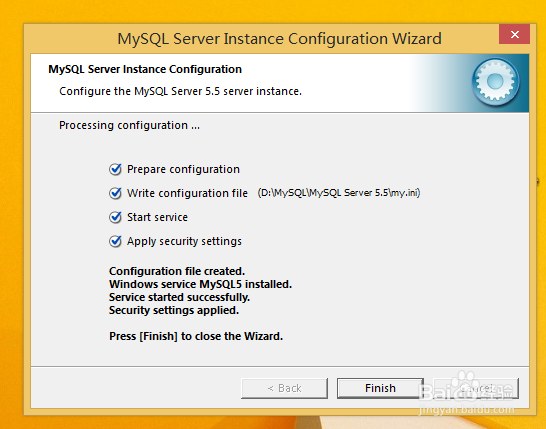Click the 'Prepare configuration' step text
This screenshot has width=546, height=429.
click(183, 169)
